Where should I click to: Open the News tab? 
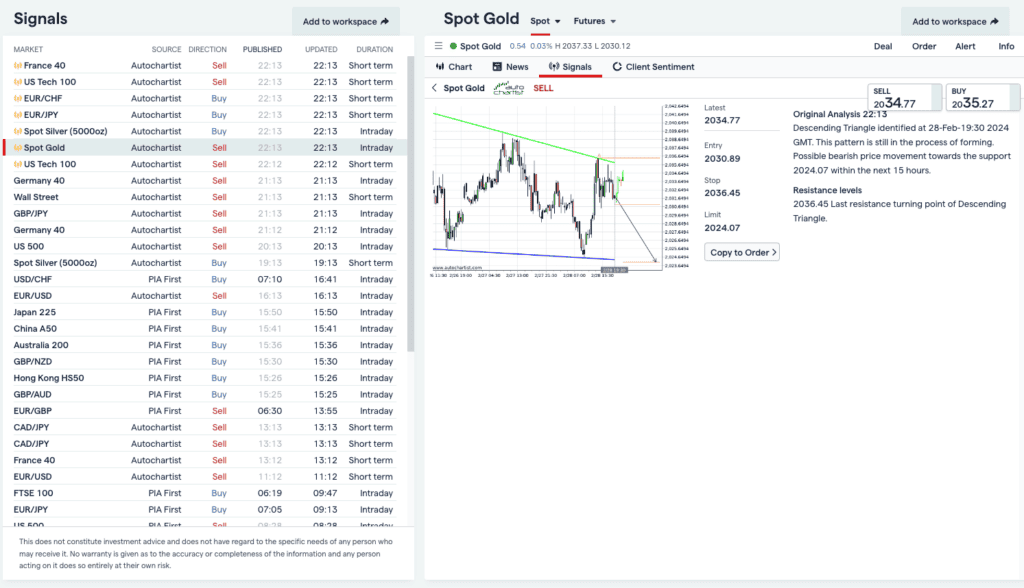coord(510,67)
